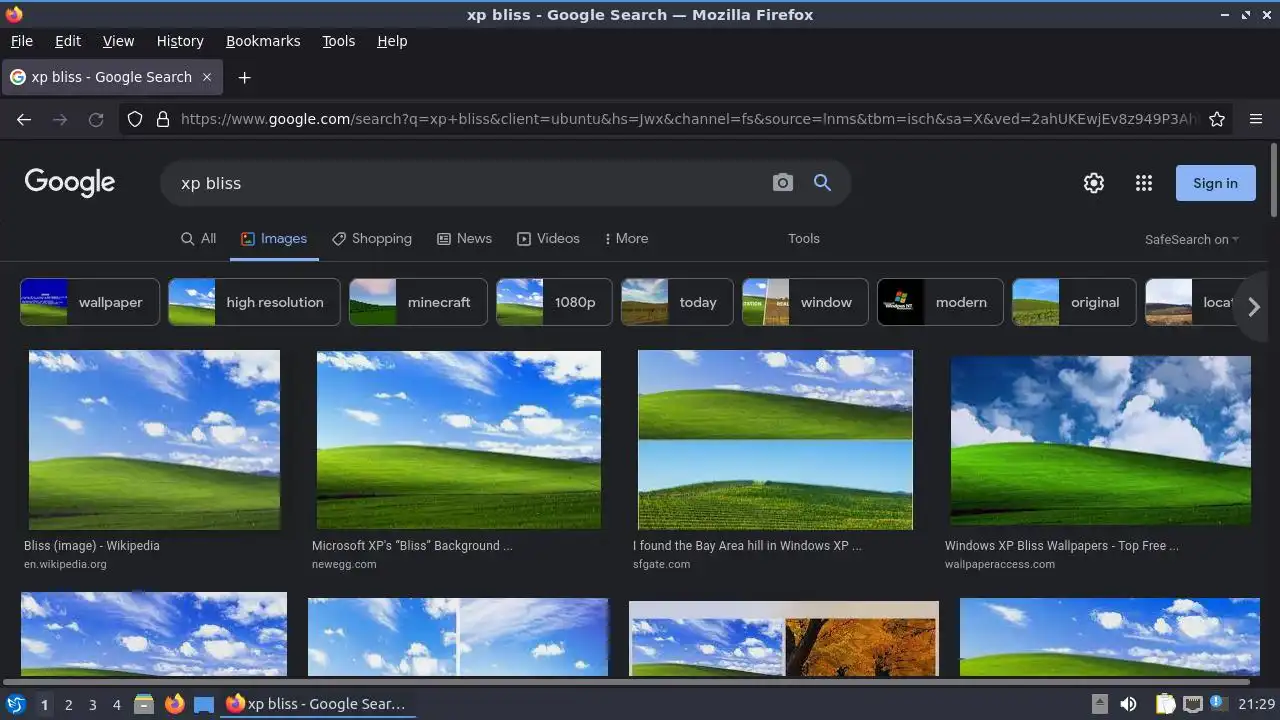Open the taskbar start menu icon

[x=16, y=704]
